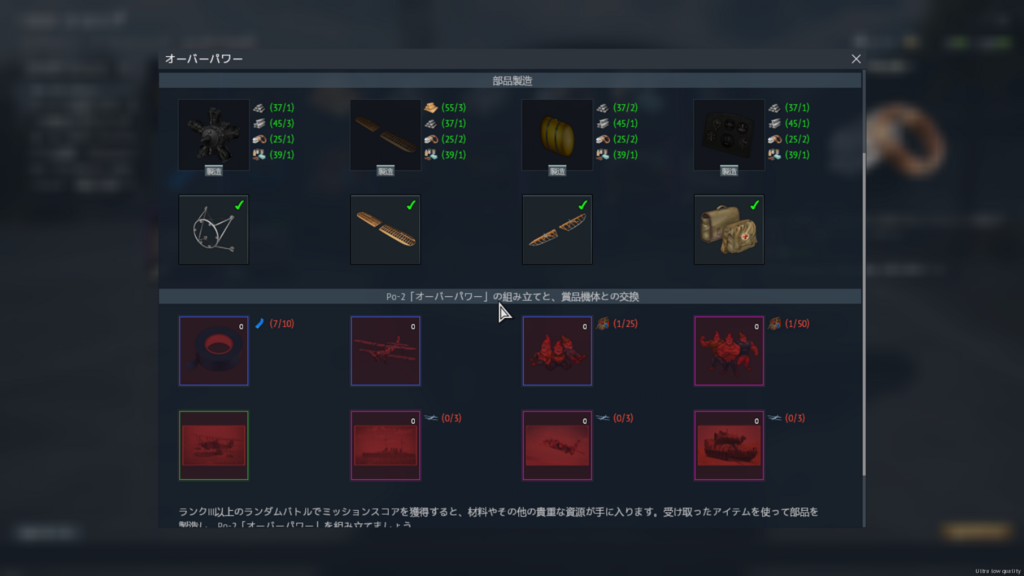Select the tape roll item (7/10)
The width and height of the screenshot is (1024, 576).
[x=213, y=351]
